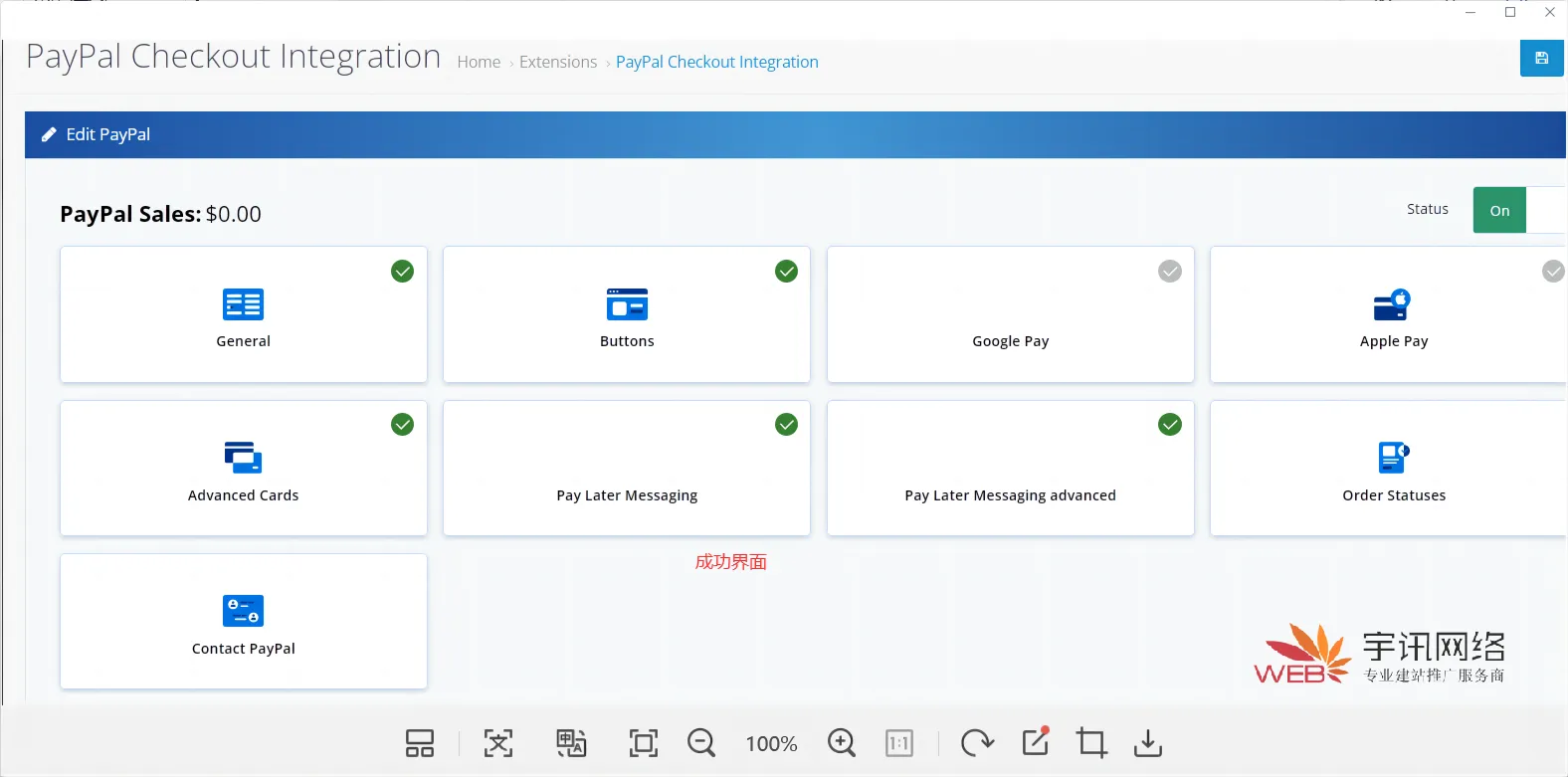Click the 100% zoom level value
The image size is (1568, 777).
[x=771, y=743]
